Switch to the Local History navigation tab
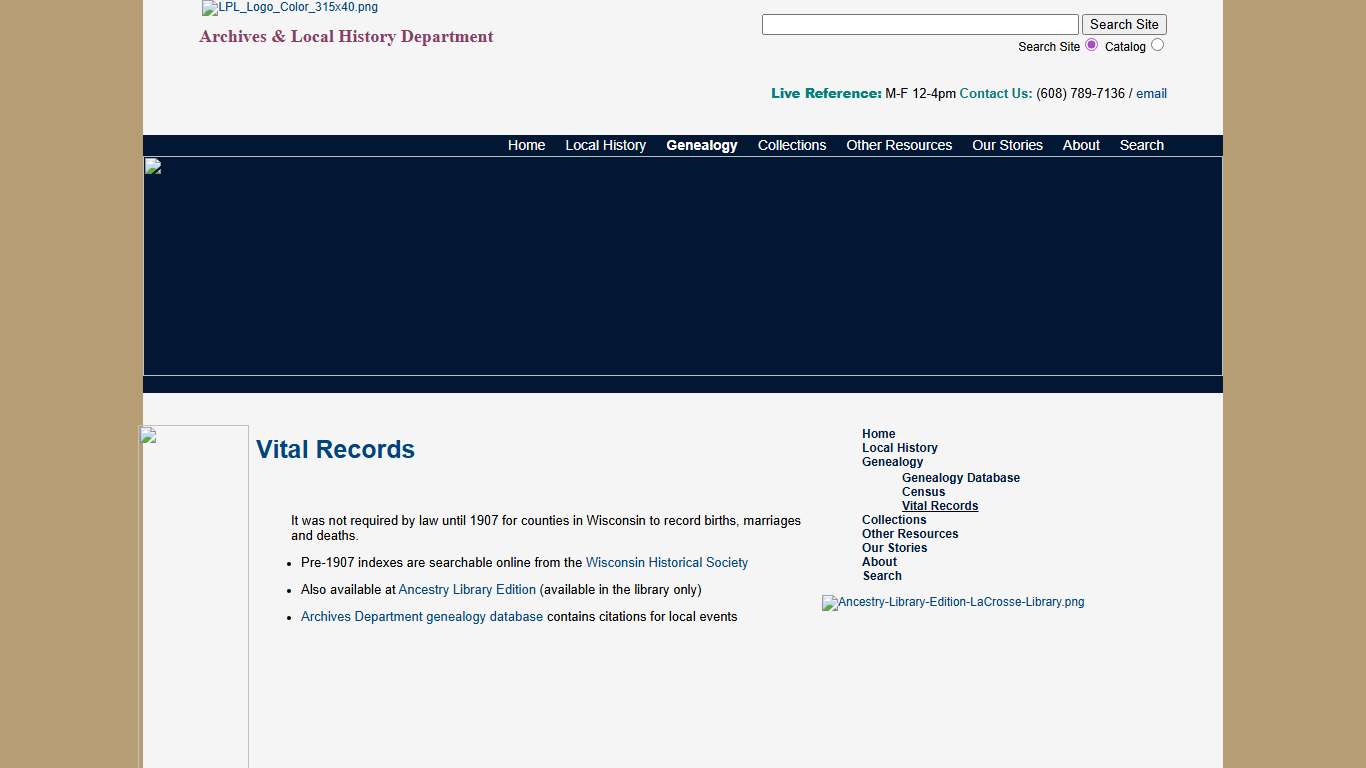The width and height of the screenshot is (1366, 768). [x=605, y=145]
